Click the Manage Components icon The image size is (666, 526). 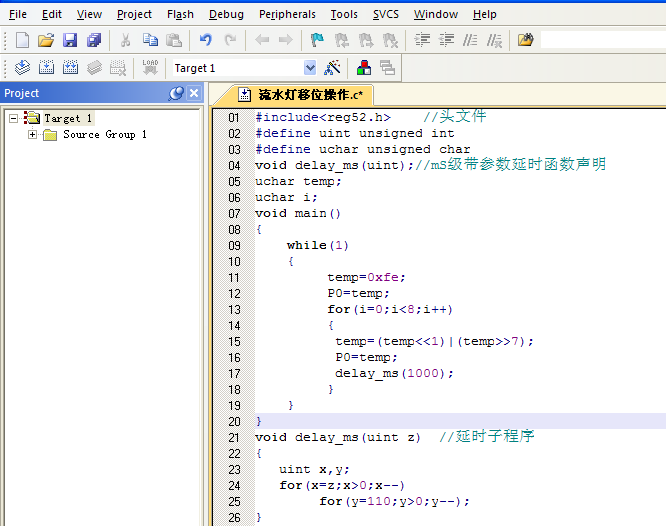[x=364, y=68]
